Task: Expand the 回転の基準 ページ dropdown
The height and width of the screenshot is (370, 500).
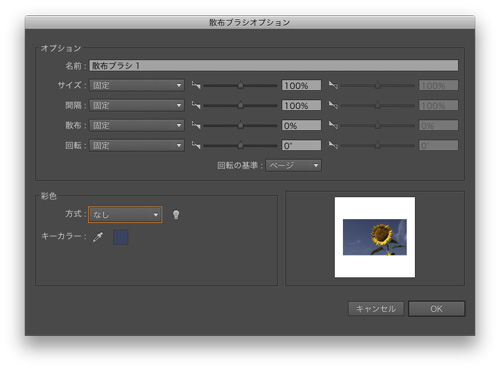Action: point(293,165)
